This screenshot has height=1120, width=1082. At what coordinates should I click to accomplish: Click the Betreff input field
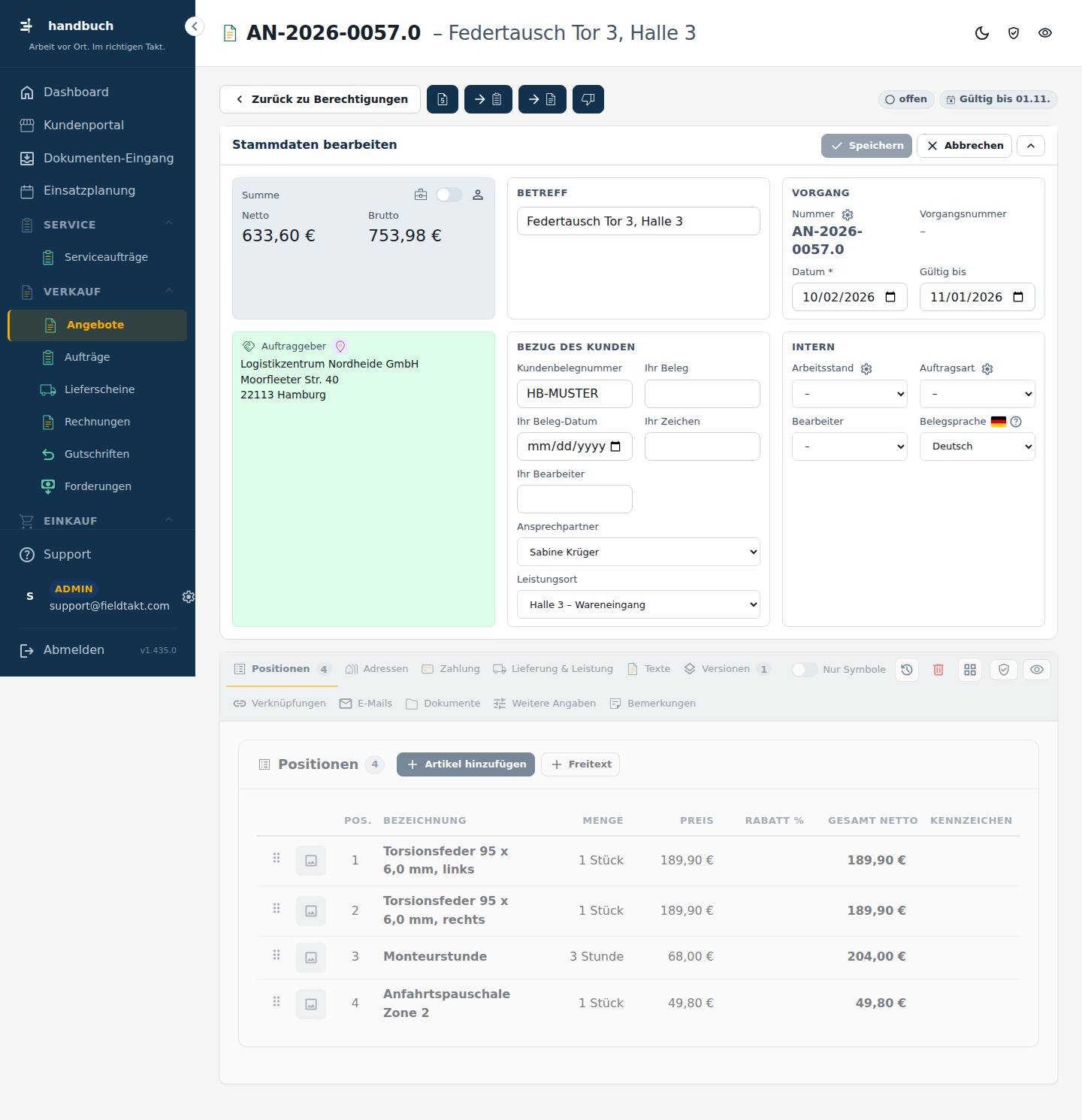[639, 221]
